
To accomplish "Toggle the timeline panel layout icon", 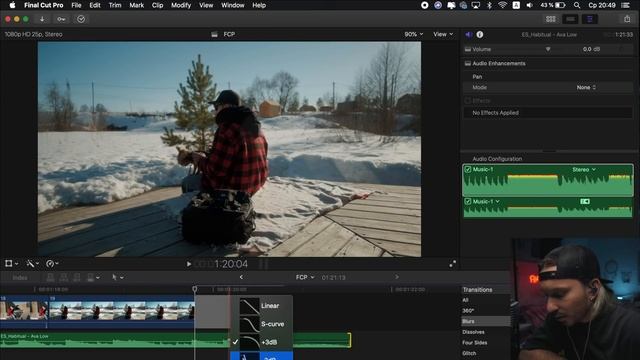I will (570, 19).
